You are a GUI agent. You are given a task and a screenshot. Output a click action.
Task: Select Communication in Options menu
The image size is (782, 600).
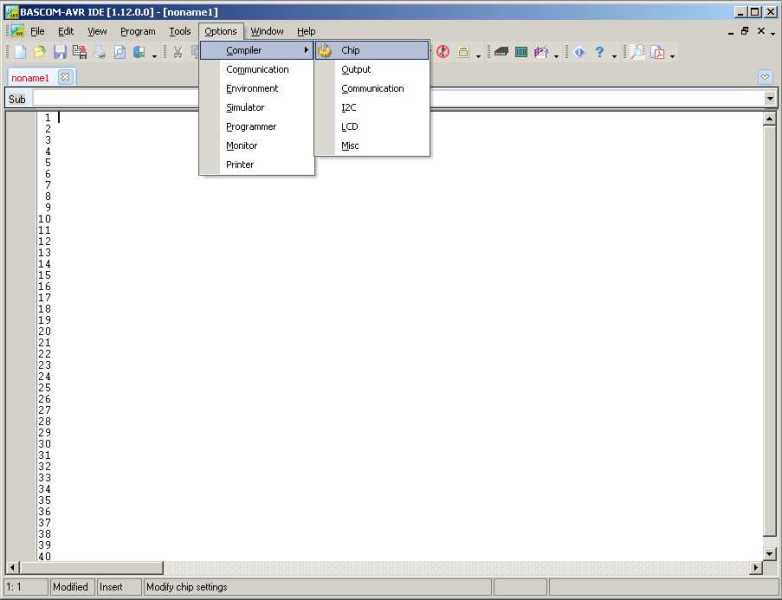(x=257, y=69)
